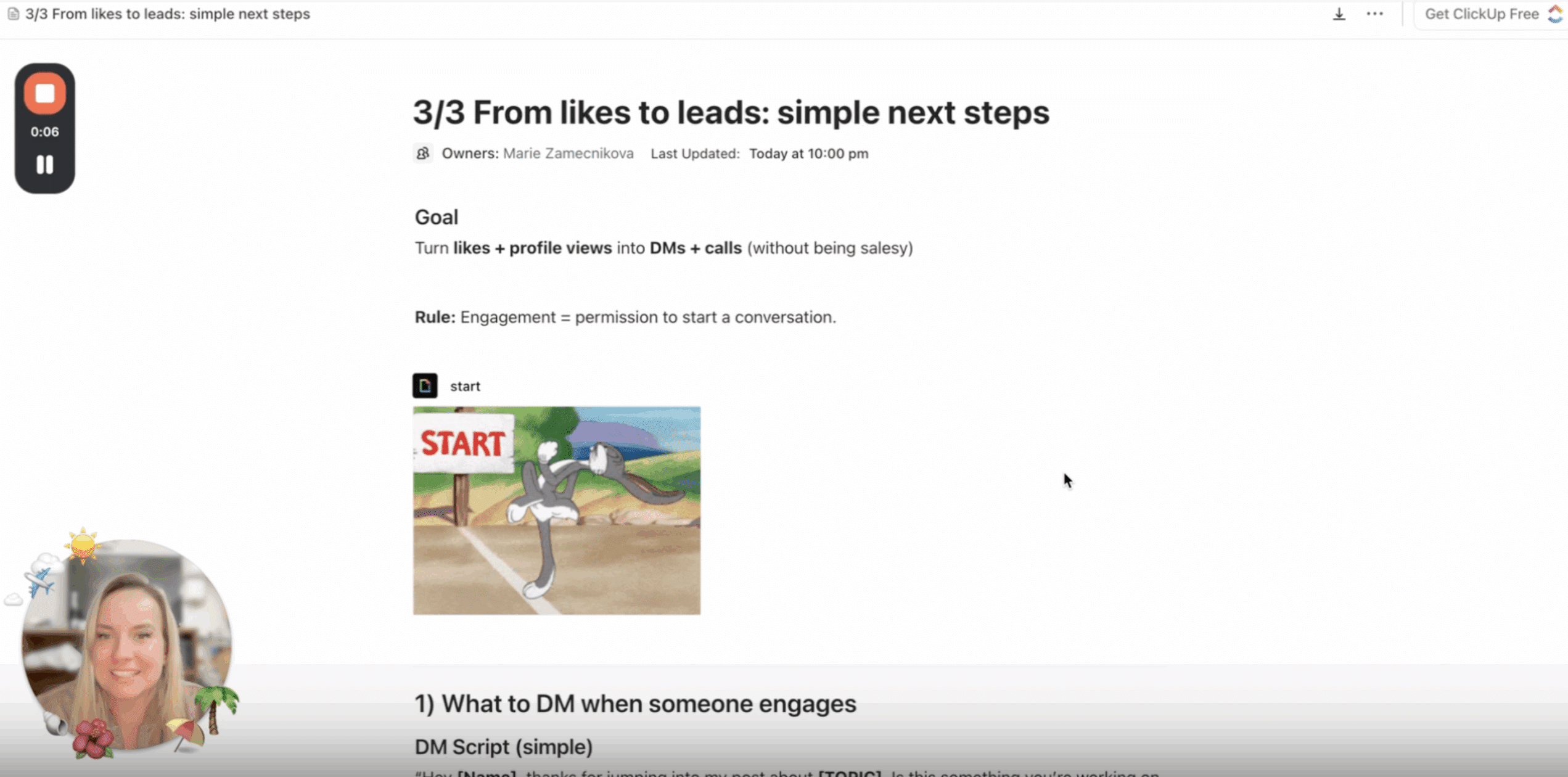1568x777 pixels.
Task: Click the owners people icon
Action: [422, 153]
